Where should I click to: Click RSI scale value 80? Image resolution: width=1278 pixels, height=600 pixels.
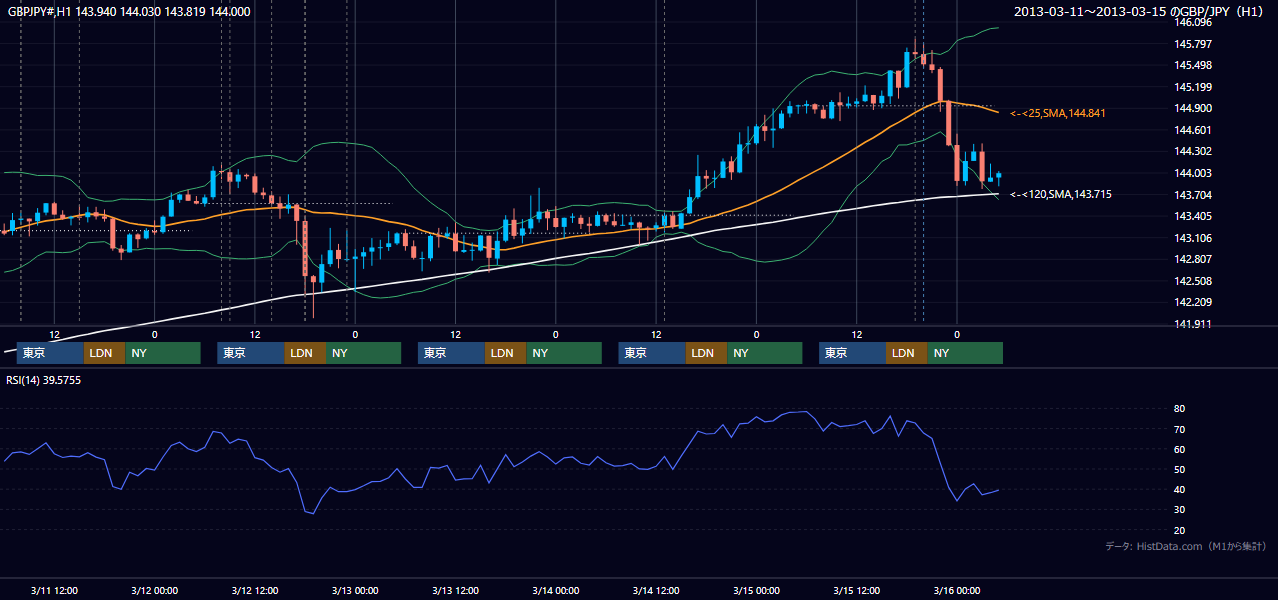(1180, 409)
